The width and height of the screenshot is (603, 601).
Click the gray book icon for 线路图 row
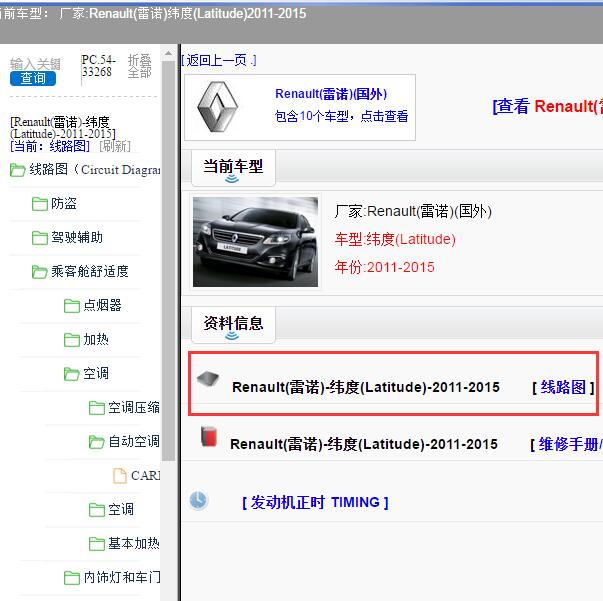[208, 379]
